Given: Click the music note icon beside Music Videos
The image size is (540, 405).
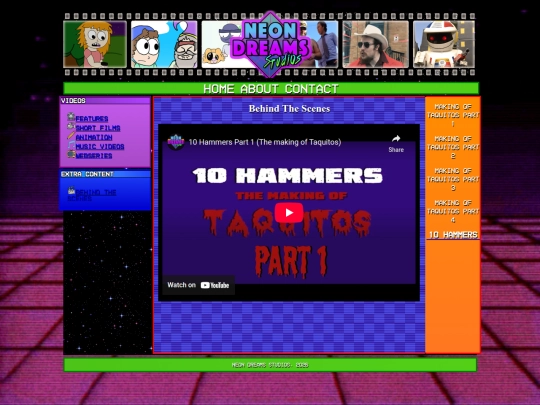Looking at the screenshot, I should tap(71, 145).
